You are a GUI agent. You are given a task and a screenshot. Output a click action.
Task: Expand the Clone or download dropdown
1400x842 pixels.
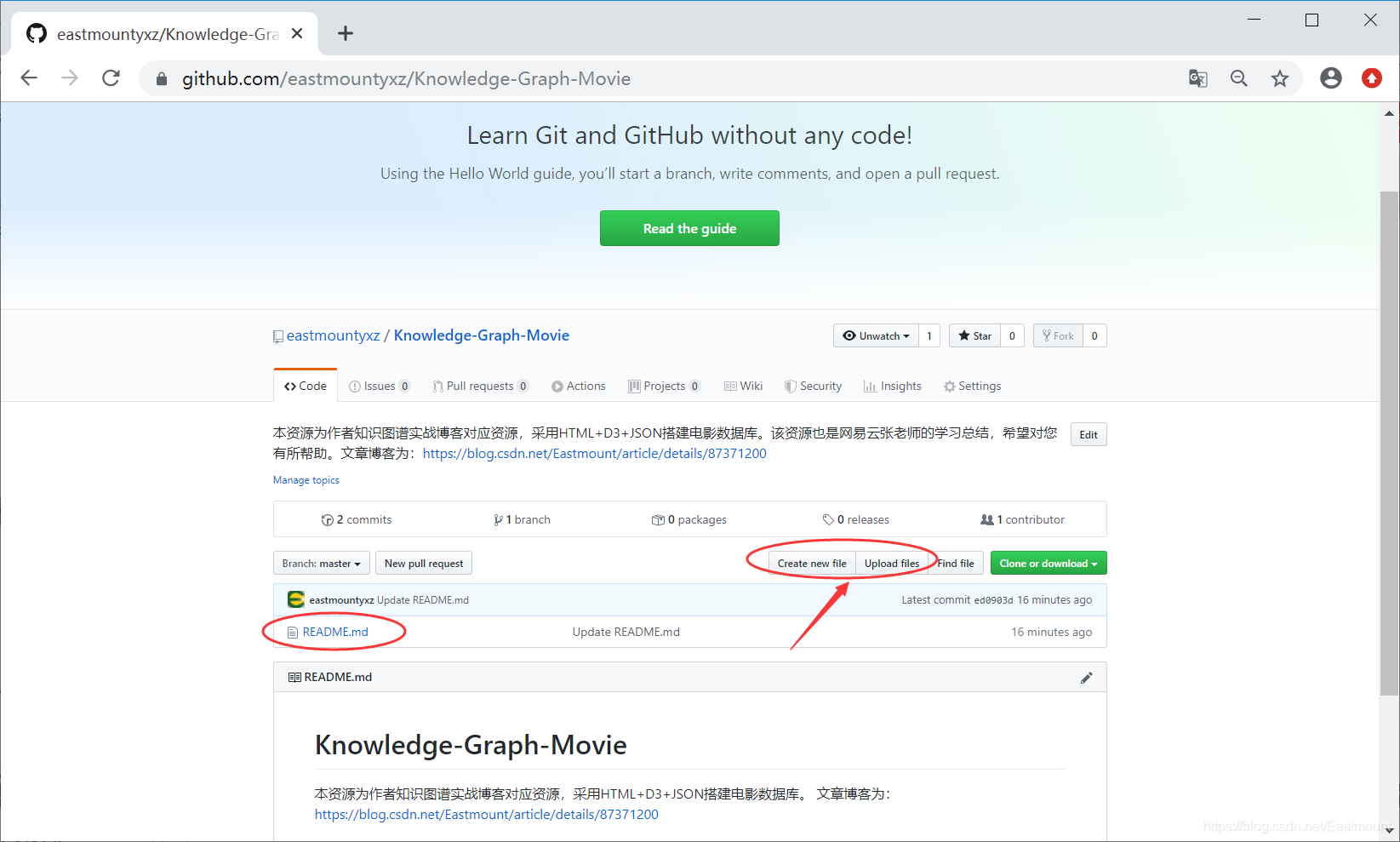[1049, 563]
